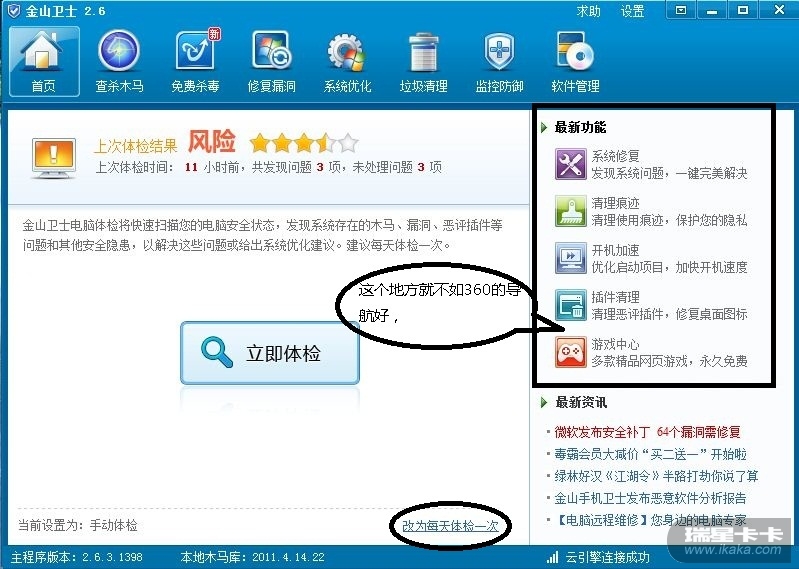Open 查杀木马 trojan scan icon
799x569 pixels.
point(119,51)
